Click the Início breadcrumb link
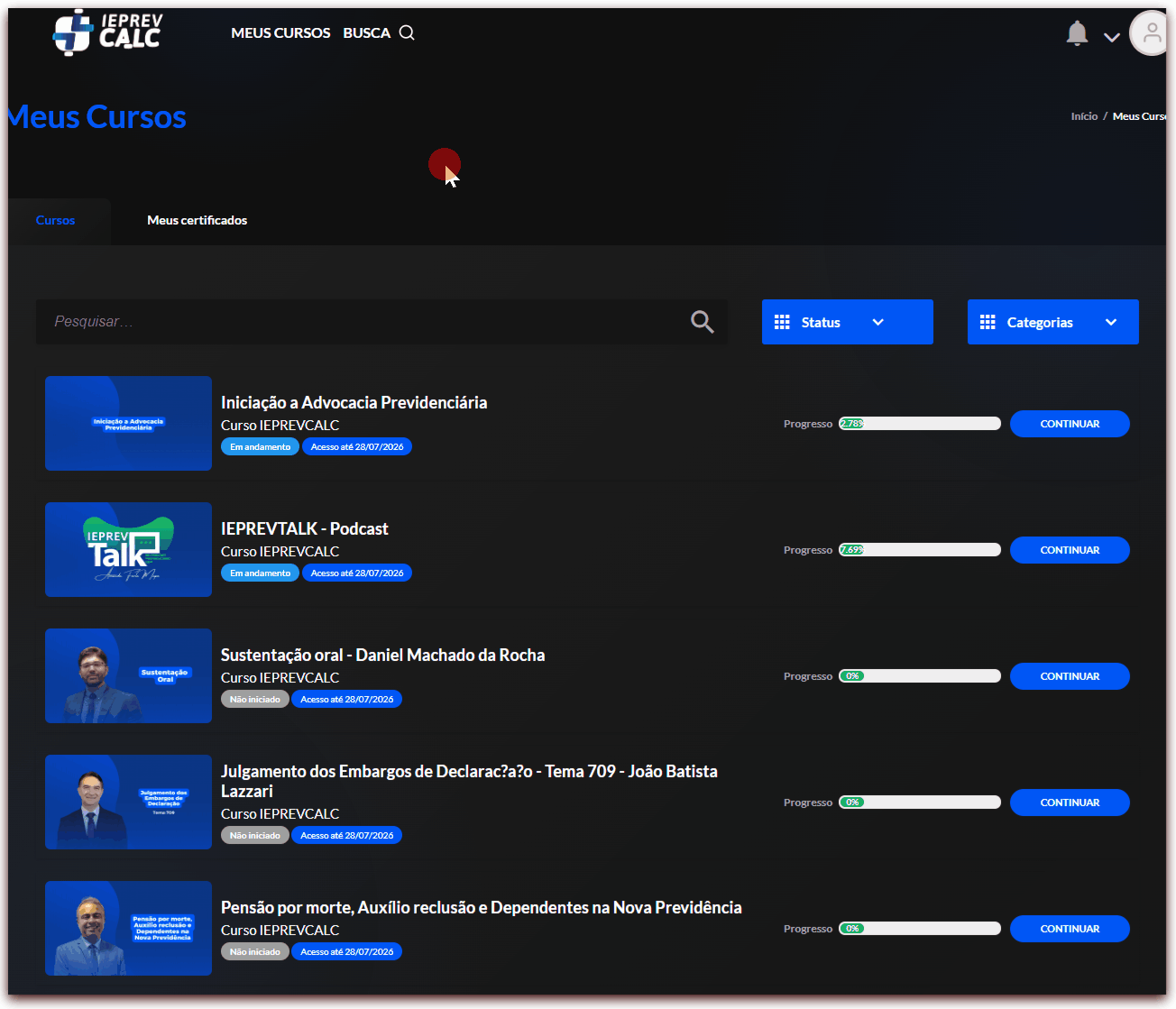Image resolution: width=1176 pixels, height=1009 pixels. [1084, 116]
